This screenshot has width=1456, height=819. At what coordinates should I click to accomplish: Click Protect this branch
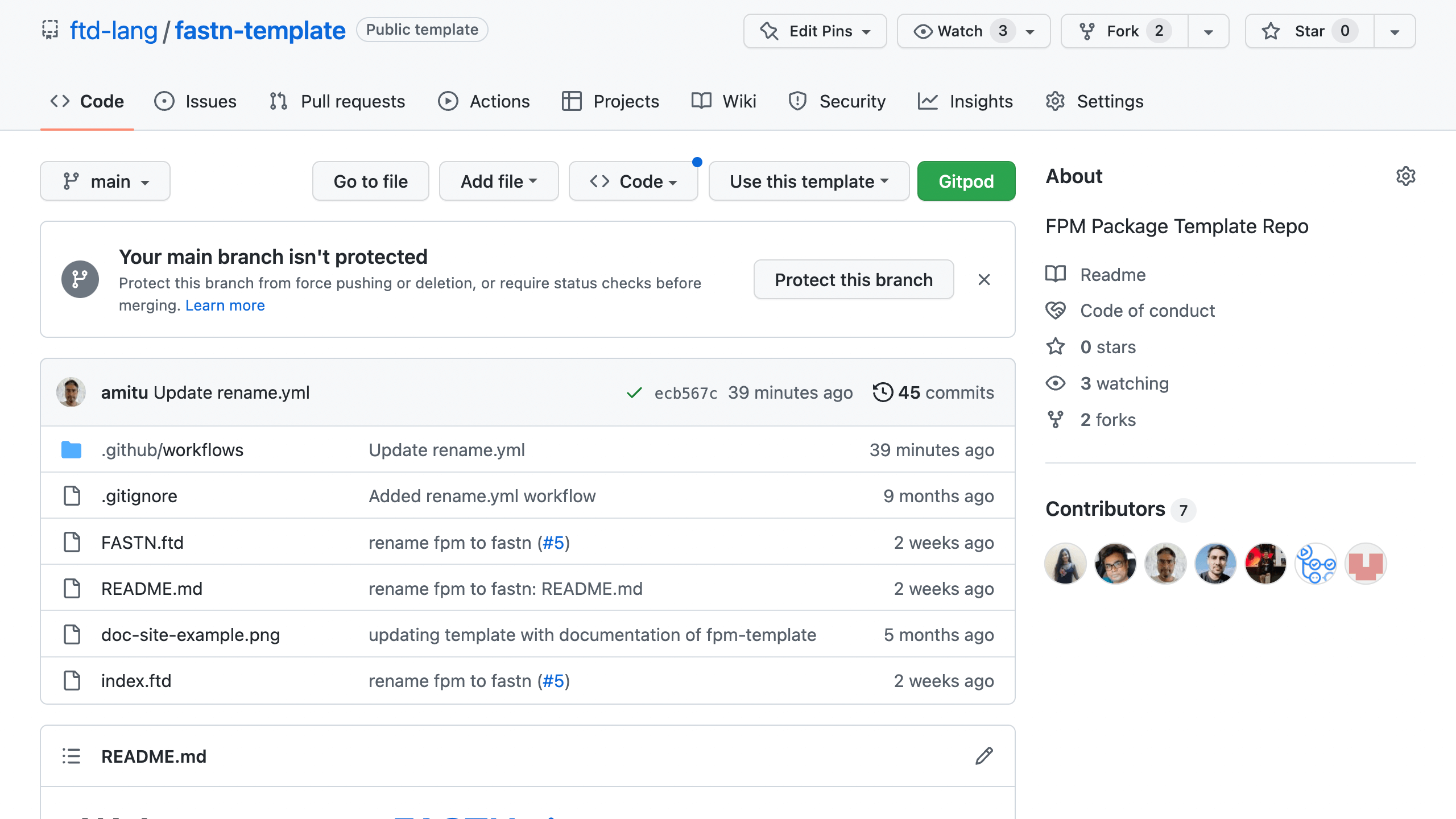point(854,279)
